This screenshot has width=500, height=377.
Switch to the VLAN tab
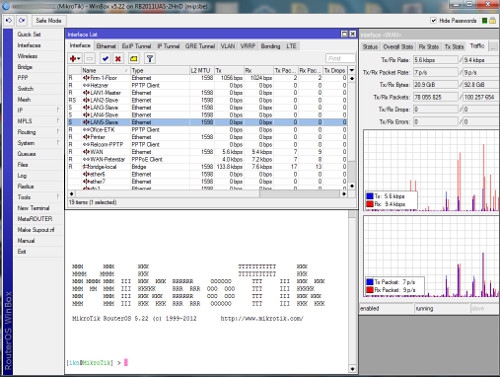(228, 46)
